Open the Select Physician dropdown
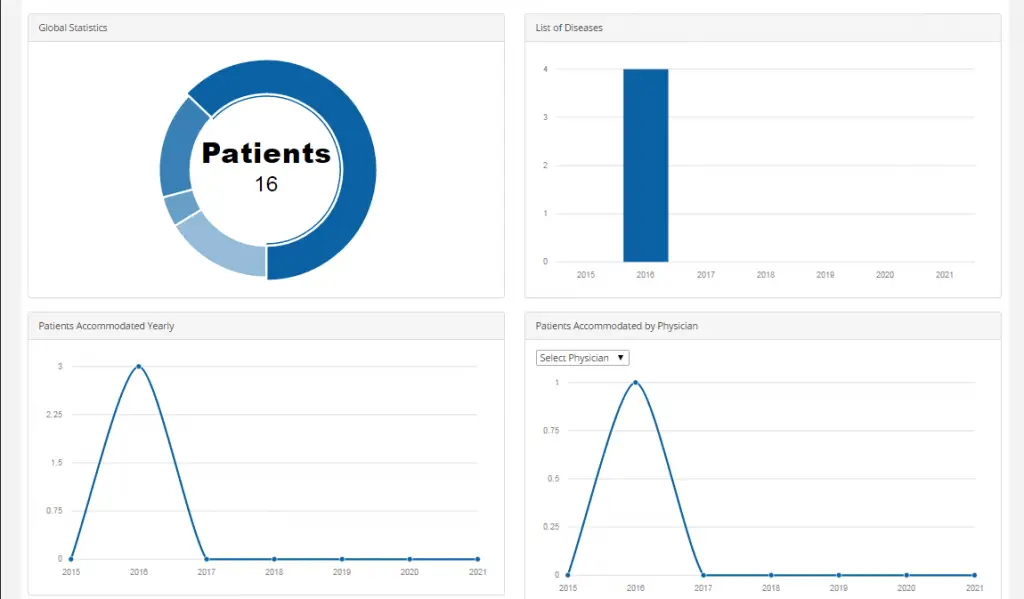This screenshot has width=1024, height=599. (582, 357)
